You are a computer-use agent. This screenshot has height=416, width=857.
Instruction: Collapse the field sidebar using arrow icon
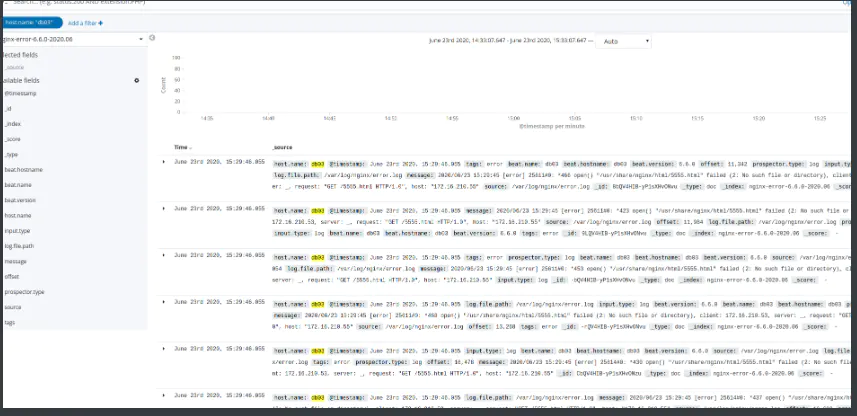[x=152, y=38]
